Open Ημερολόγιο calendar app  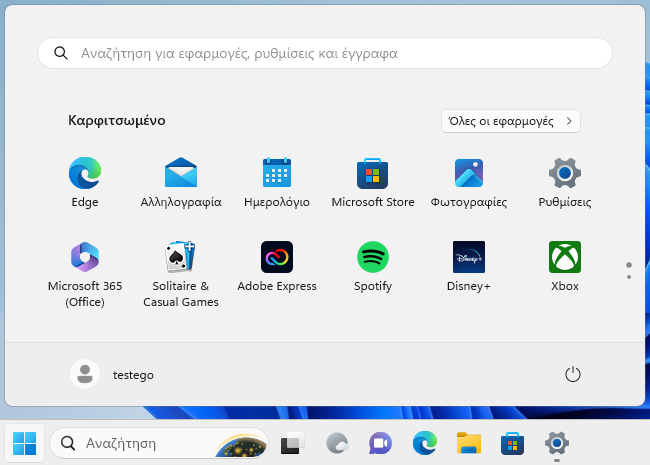pos(277,182)
